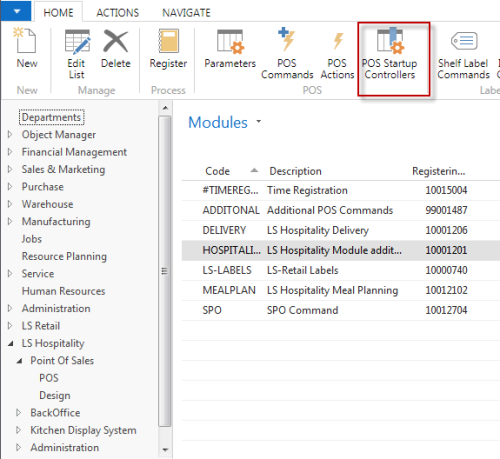500x459 pixels.
Task: Click navigation pane scrollbar up arrow
Action: (x=165, y=108)
